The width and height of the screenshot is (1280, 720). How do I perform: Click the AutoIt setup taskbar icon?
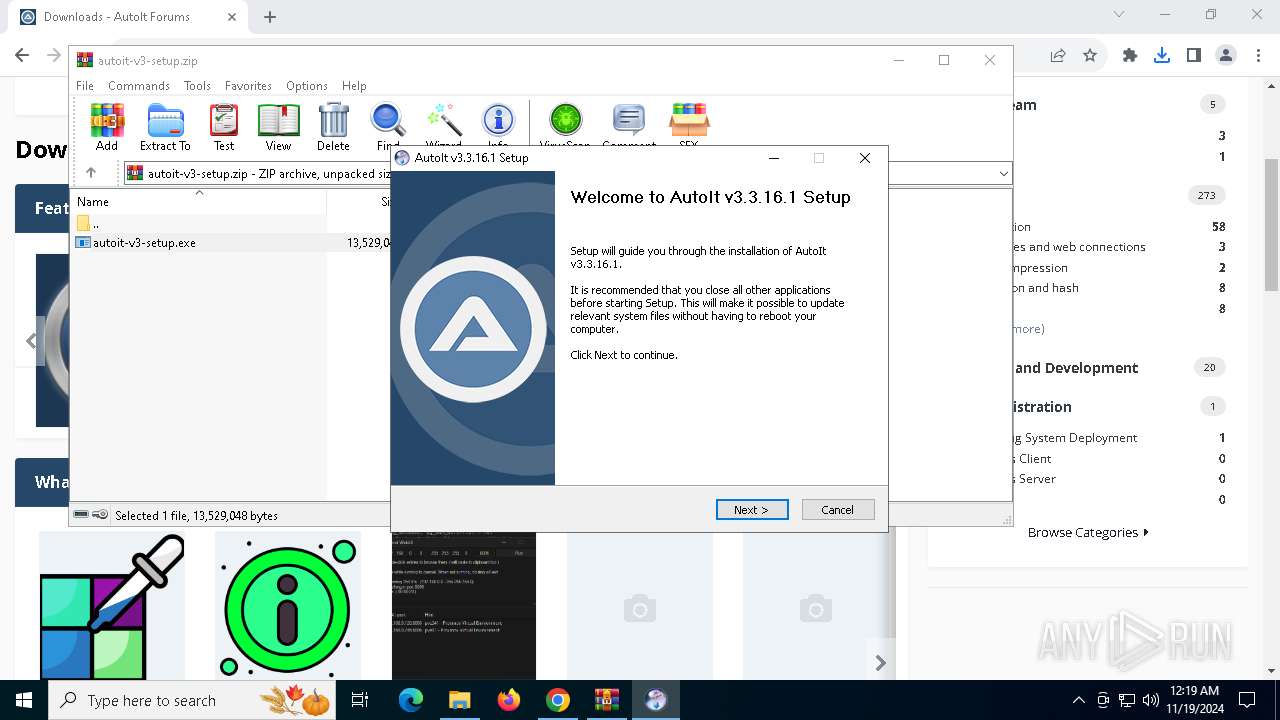click(x=655, y=700)
